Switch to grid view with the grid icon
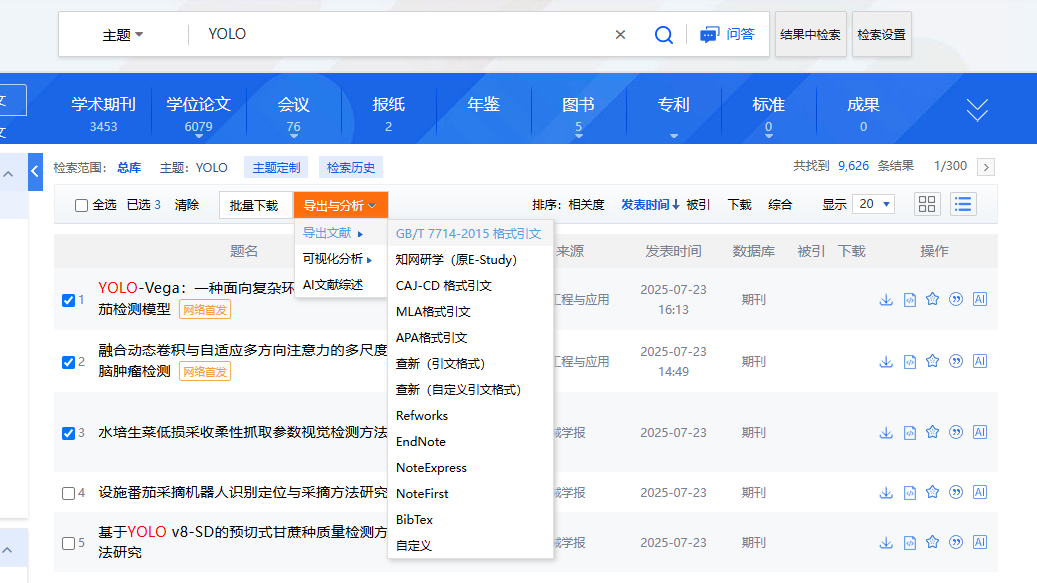The image size is (1037, 583). coord(927,203)
